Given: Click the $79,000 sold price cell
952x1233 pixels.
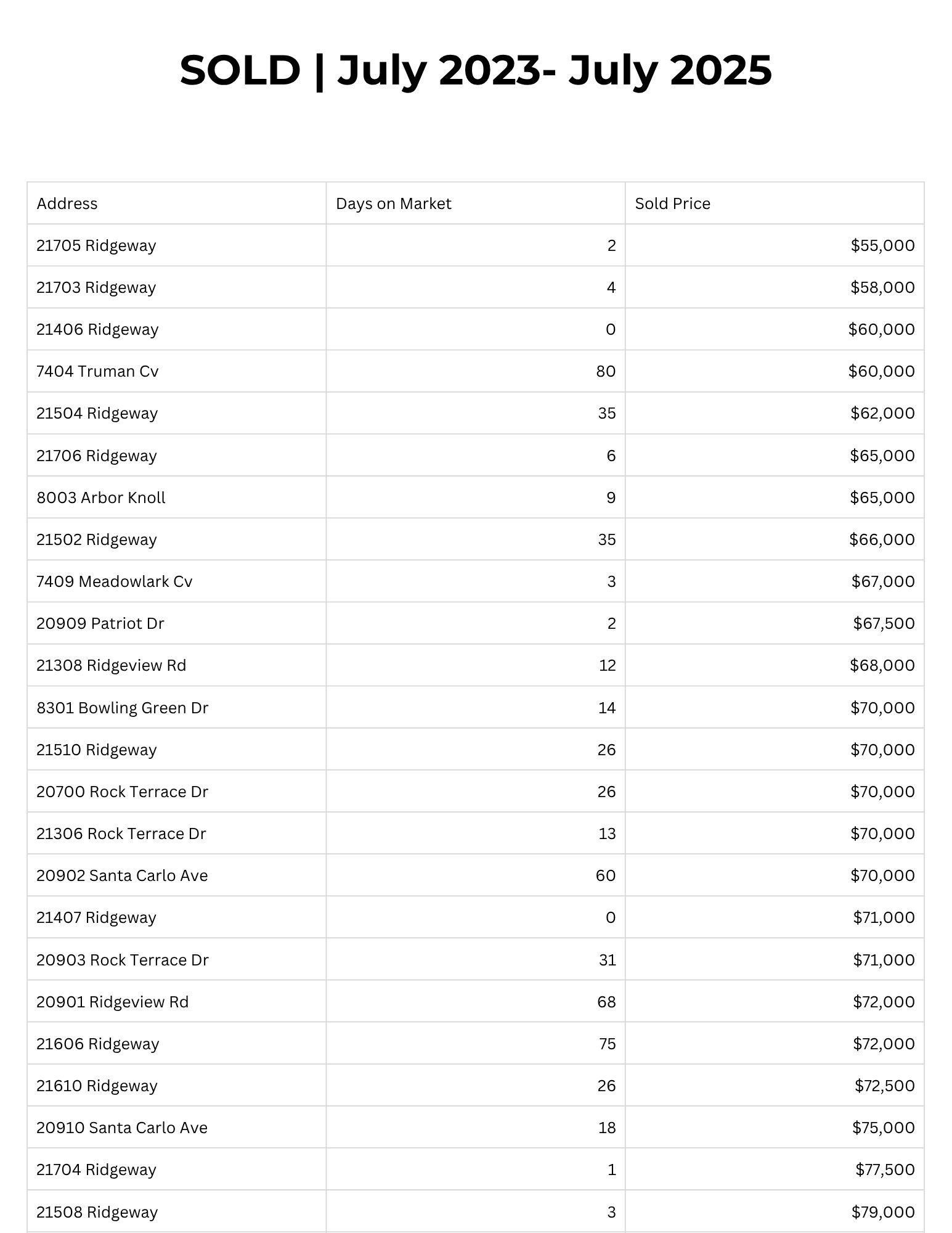Looking at the screenshot, I should tap(883, 1212).
